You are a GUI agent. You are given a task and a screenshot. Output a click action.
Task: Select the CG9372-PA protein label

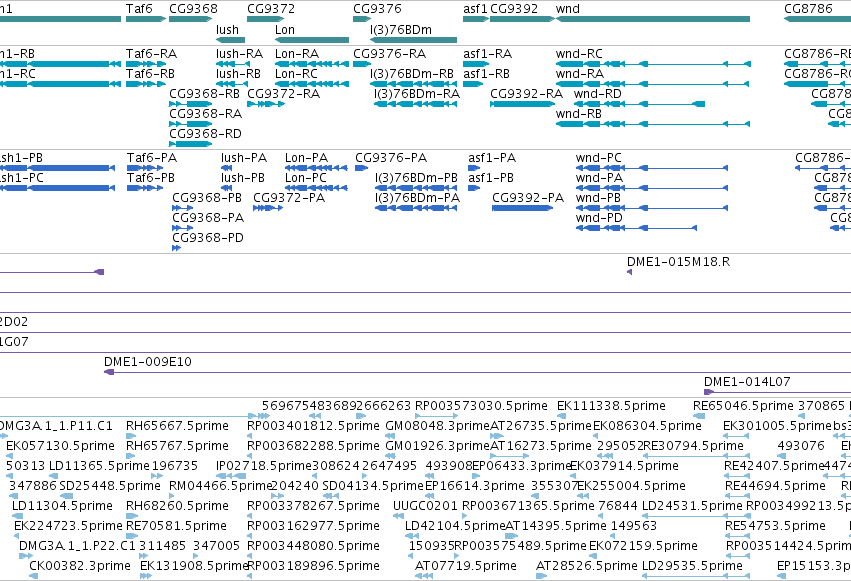point(289,198)
